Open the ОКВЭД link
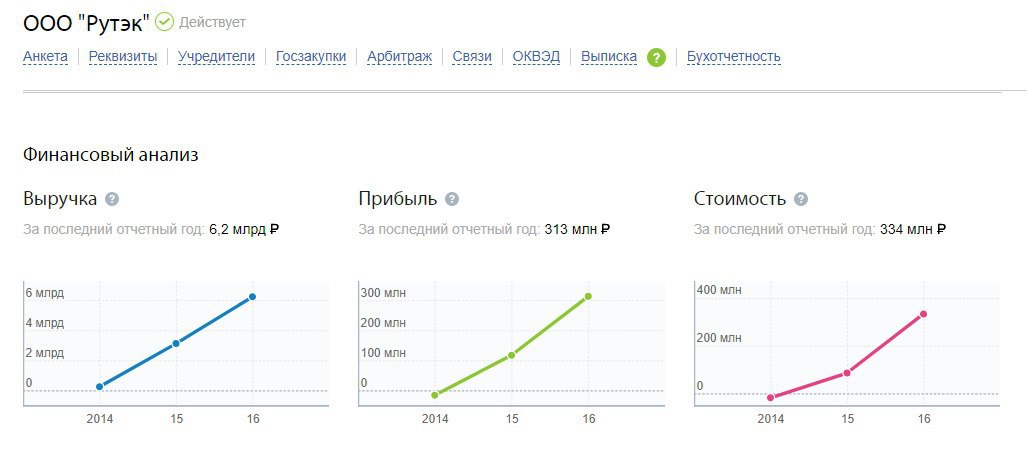The width and height of the screenshot is (1027, 463). [536, 56]
